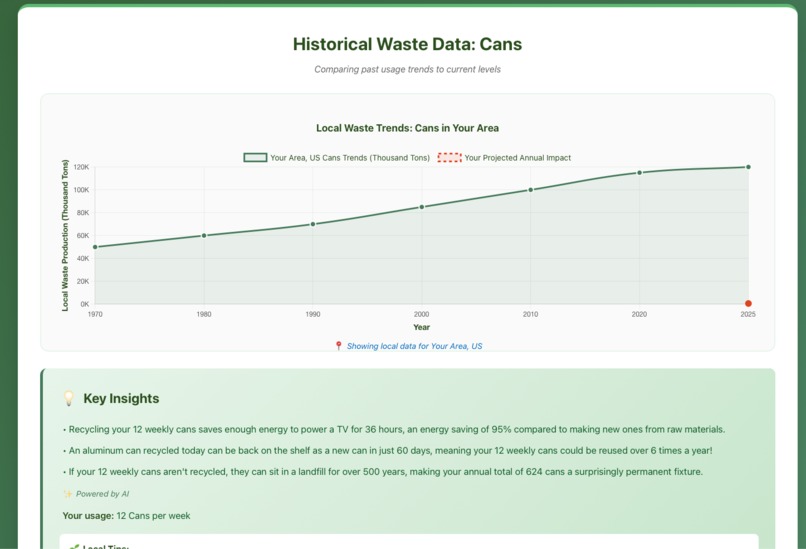Click the 80K y-axis tick label
Image resolution: width=806 pixels, height=549 pixels.
(83, 213)
